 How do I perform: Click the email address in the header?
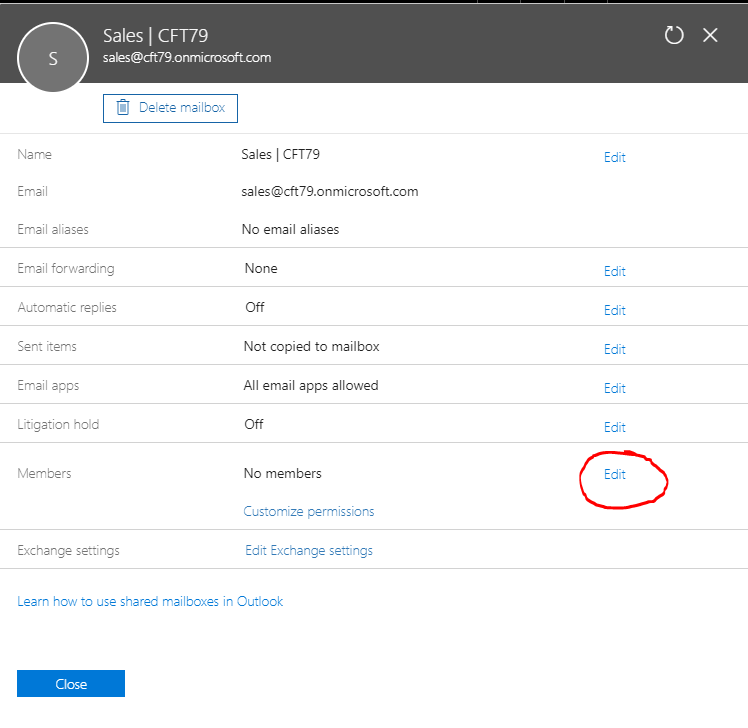click(x=187, y=58)
